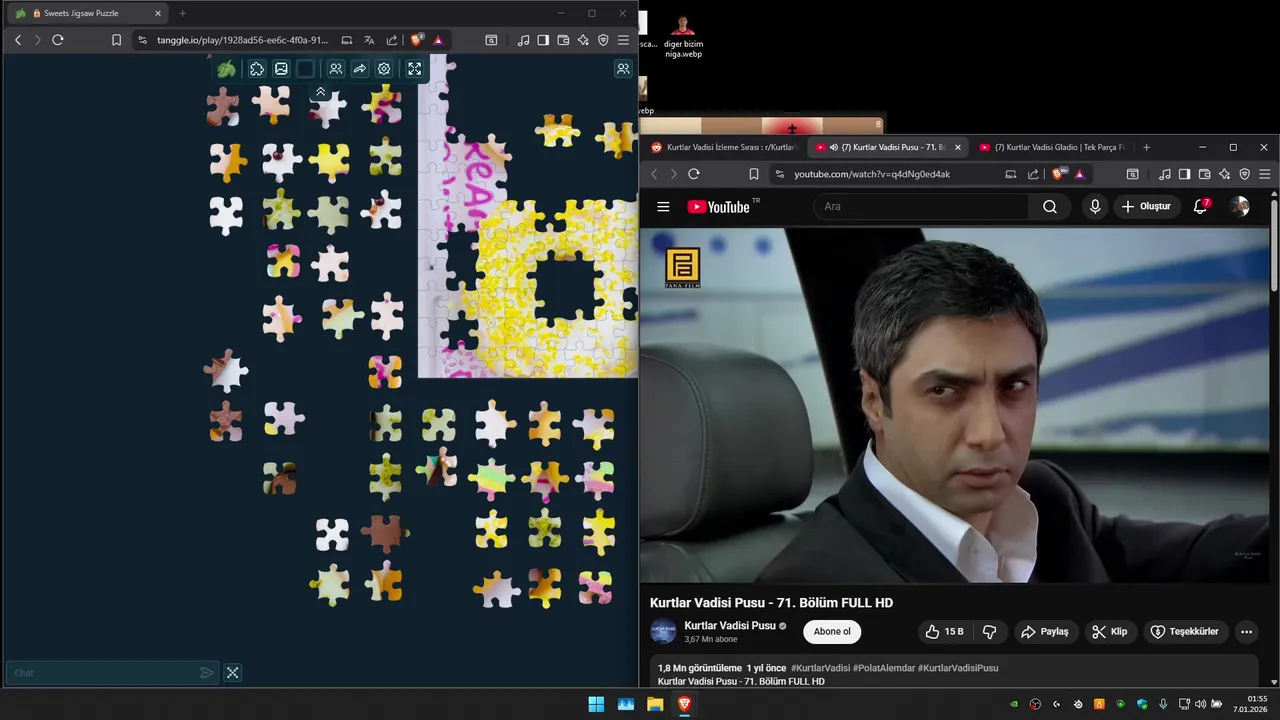The height and width of the screenshot is (720, 1280).
Task: Close the Sweets Jigsaw Puzzle tab
Action: [x=157, y=13]
